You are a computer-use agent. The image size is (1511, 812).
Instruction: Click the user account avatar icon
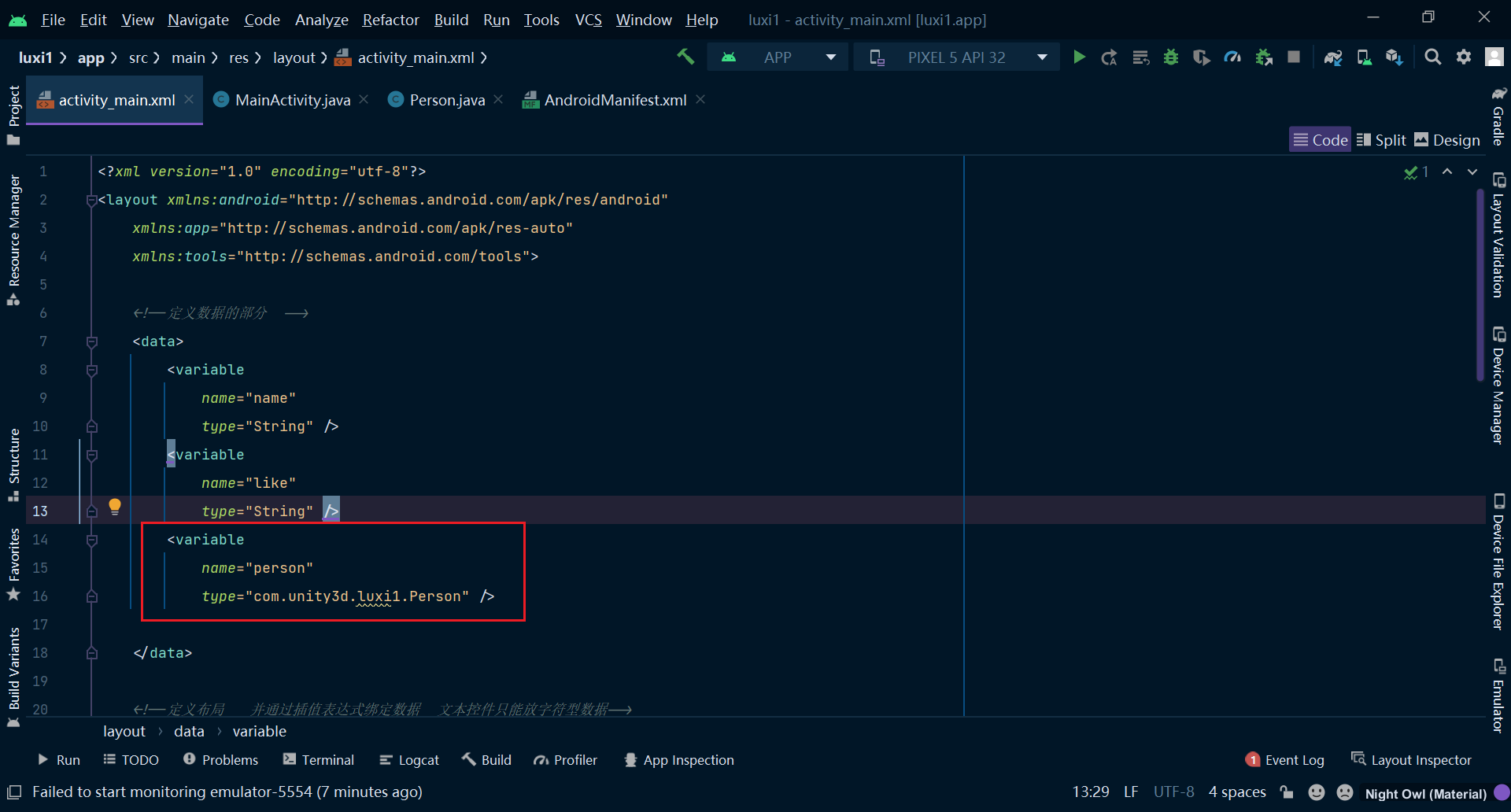(1494, 57)
